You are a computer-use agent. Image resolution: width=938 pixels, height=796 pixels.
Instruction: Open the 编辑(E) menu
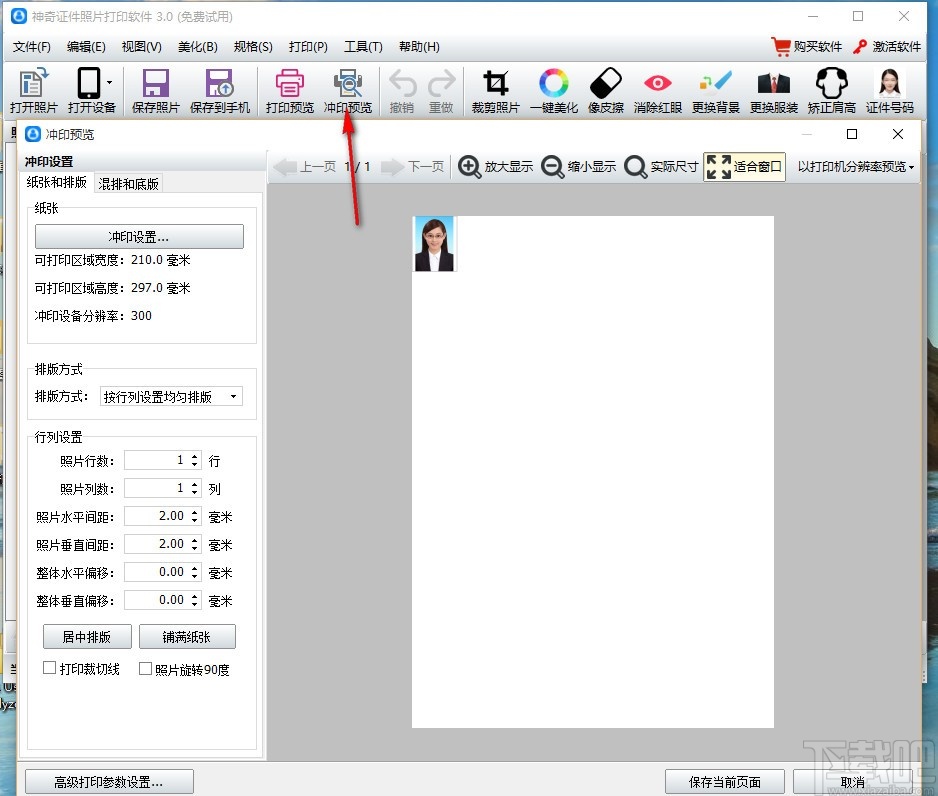[x=86, y=47]
